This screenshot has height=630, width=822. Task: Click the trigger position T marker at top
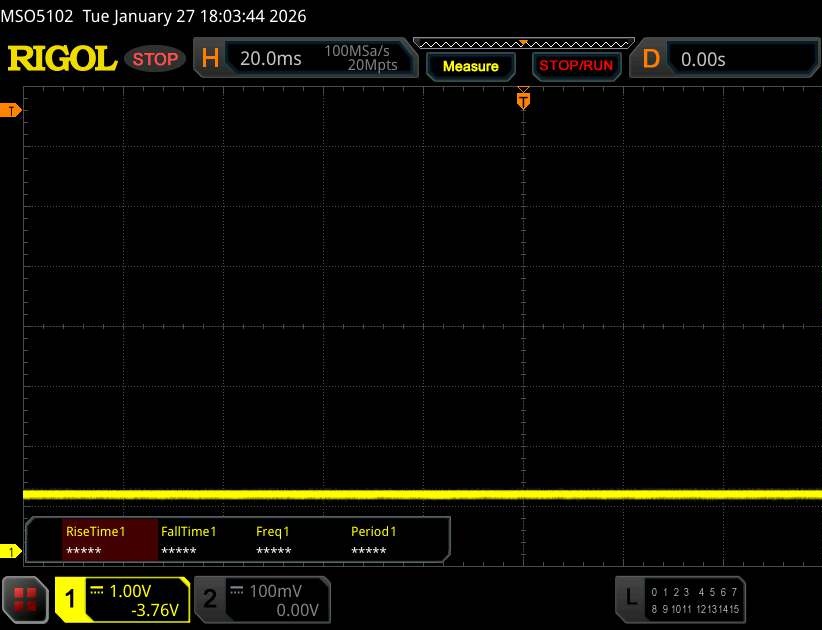522,100
